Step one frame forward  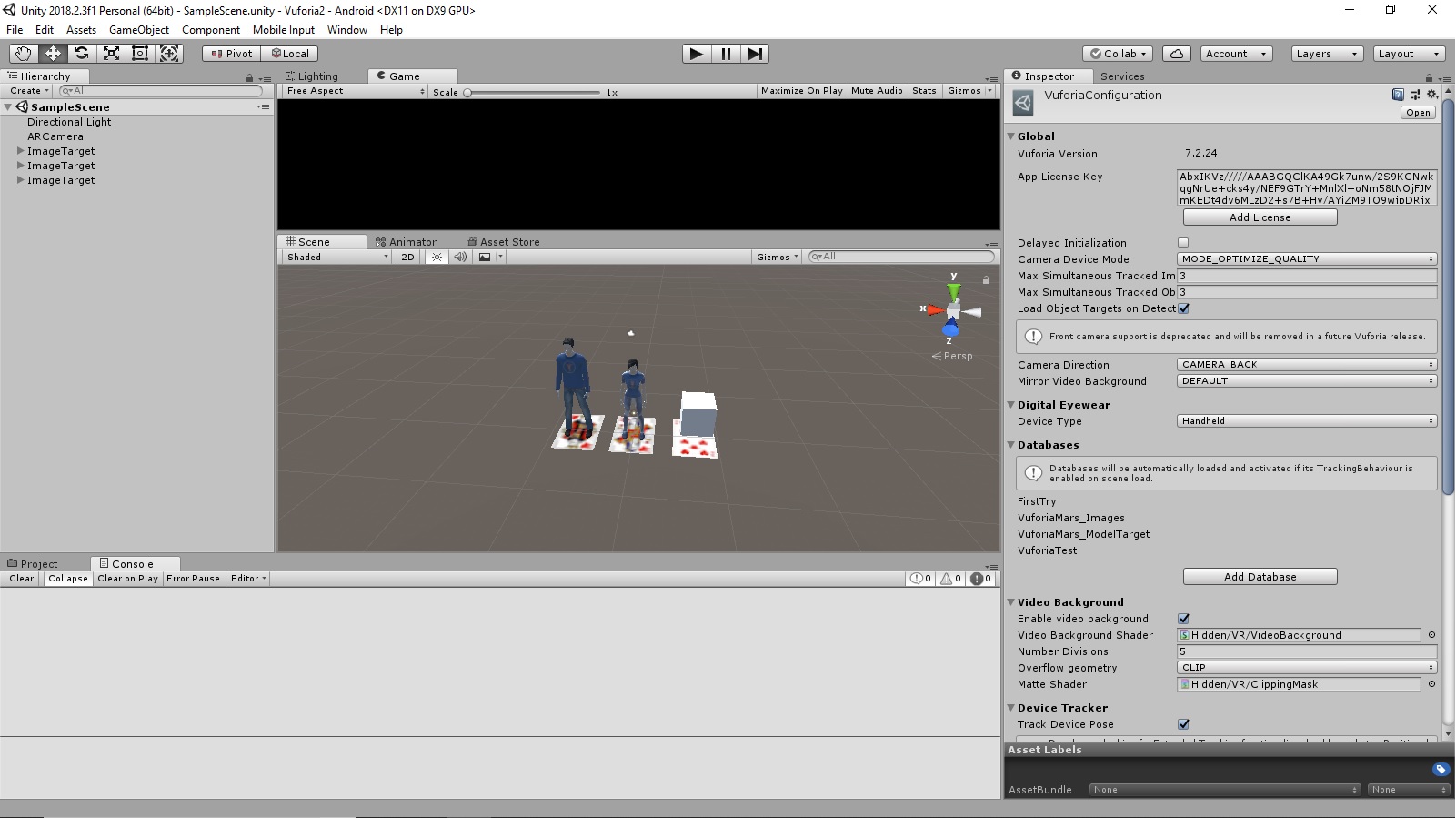755,54
